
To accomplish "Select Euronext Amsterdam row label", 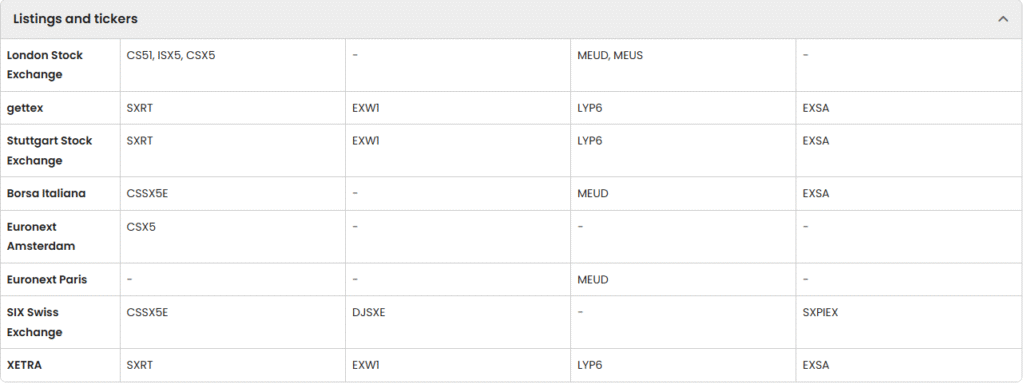I will 40,236.
